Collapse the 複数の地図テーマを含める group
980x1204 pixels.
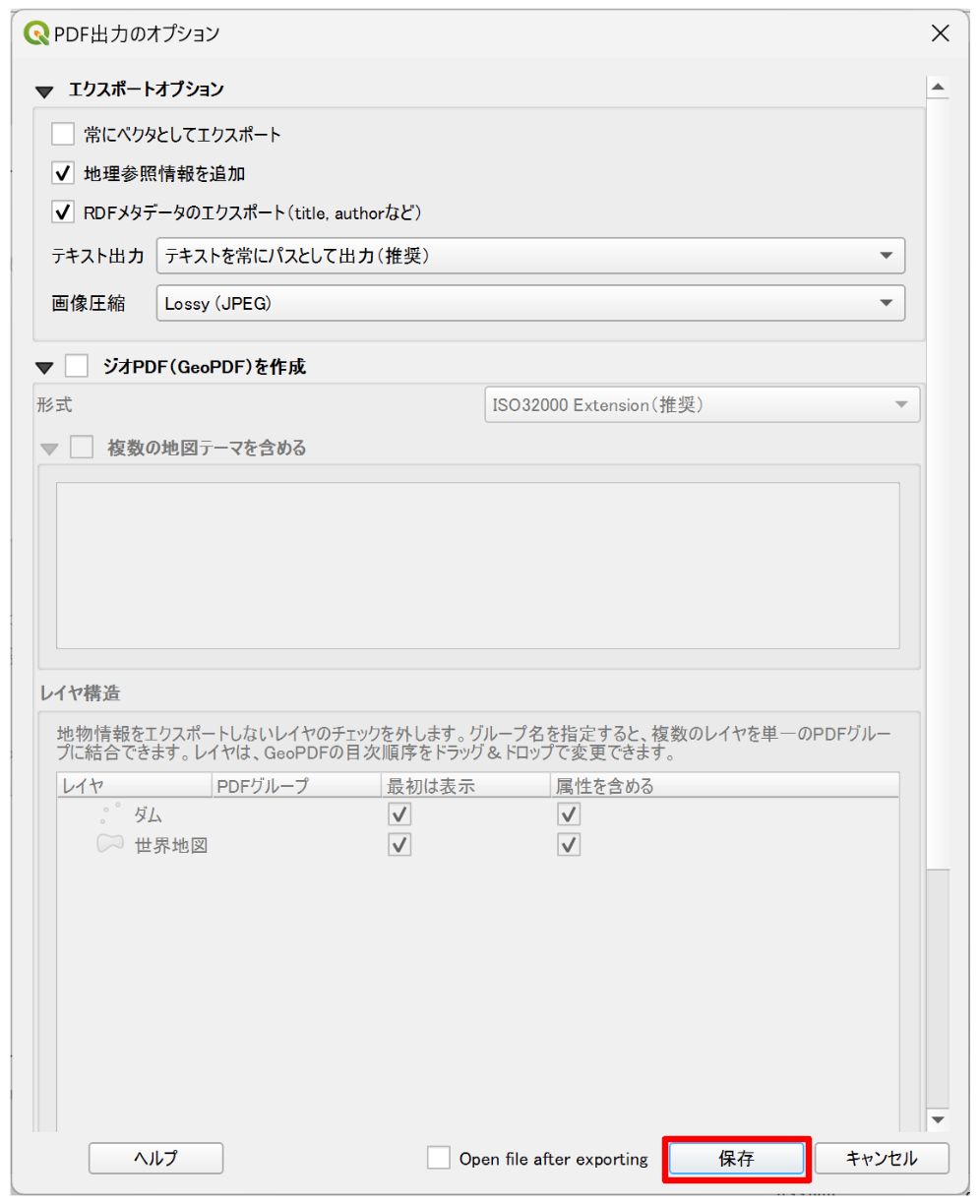click(x=49, y=450)
